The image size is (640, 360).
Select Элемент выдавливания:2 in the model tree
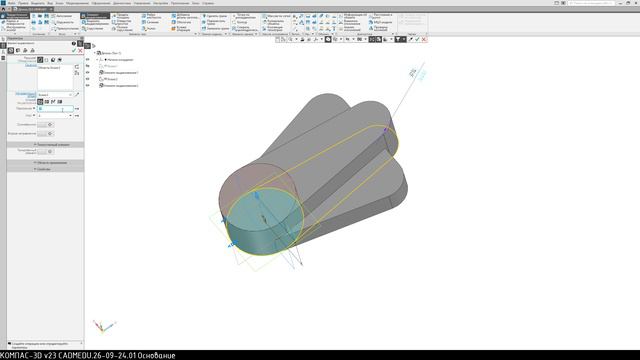(119, 86)
